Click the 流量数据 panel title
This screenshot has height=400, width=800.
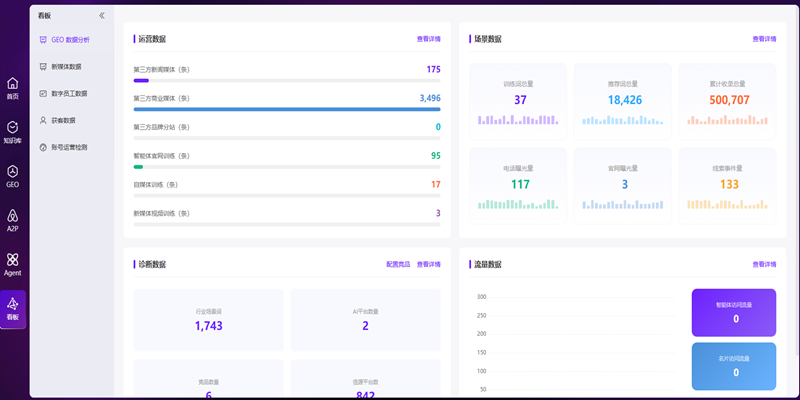coord(488,265)
